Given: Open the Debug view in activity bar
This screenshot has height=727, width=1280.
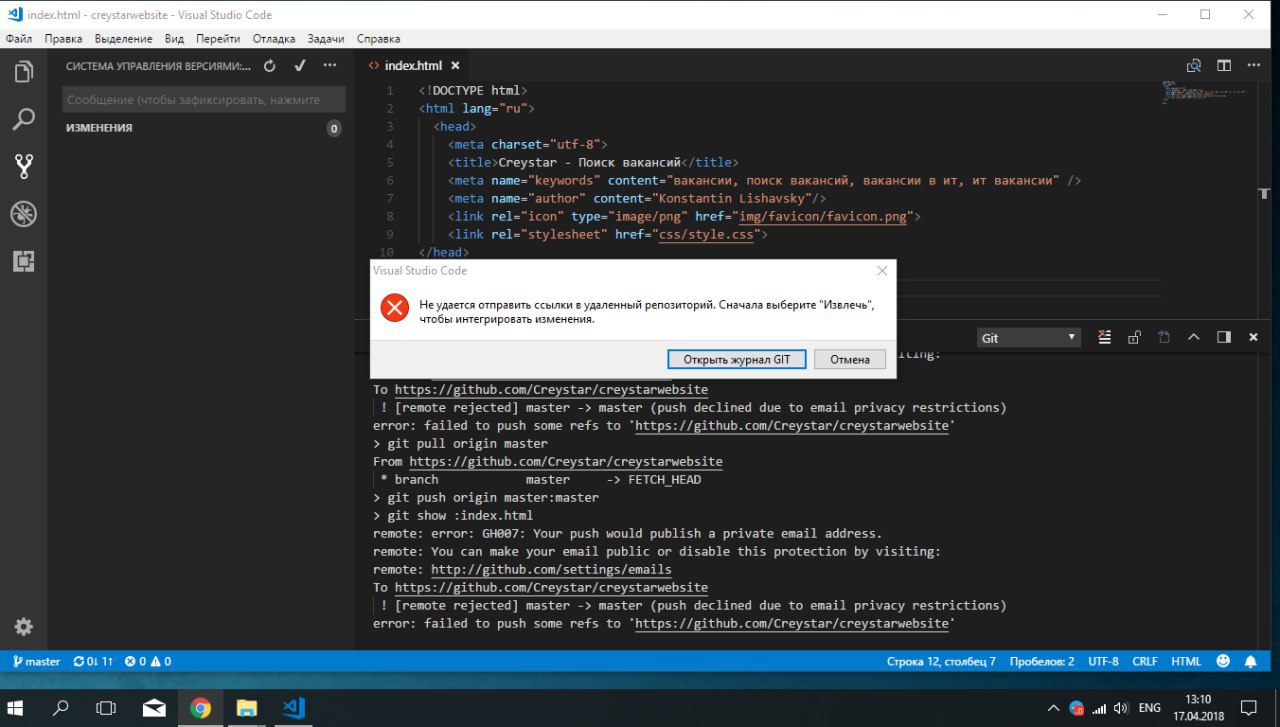Looking at the screenshot, I should pos(23,213).
